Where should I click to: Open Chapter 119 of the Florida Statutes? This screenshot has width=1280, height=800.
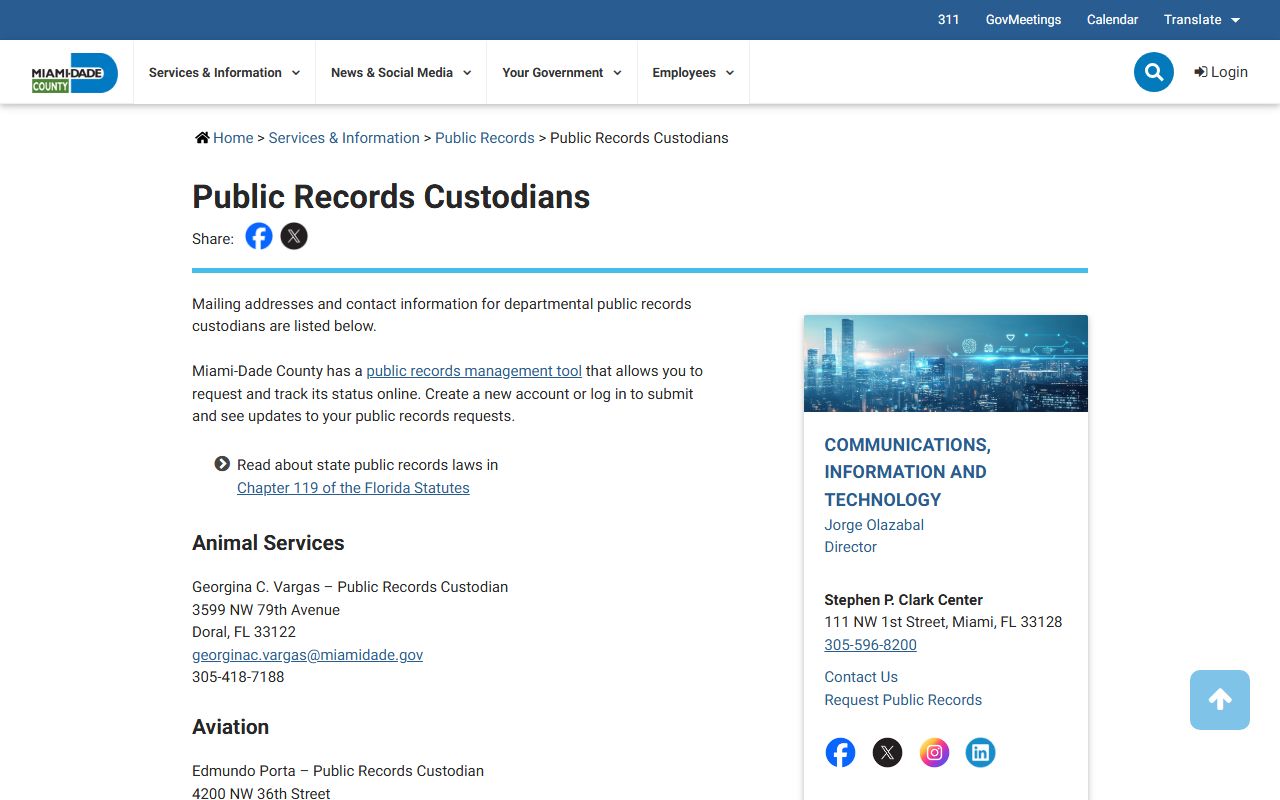[353, 488]
